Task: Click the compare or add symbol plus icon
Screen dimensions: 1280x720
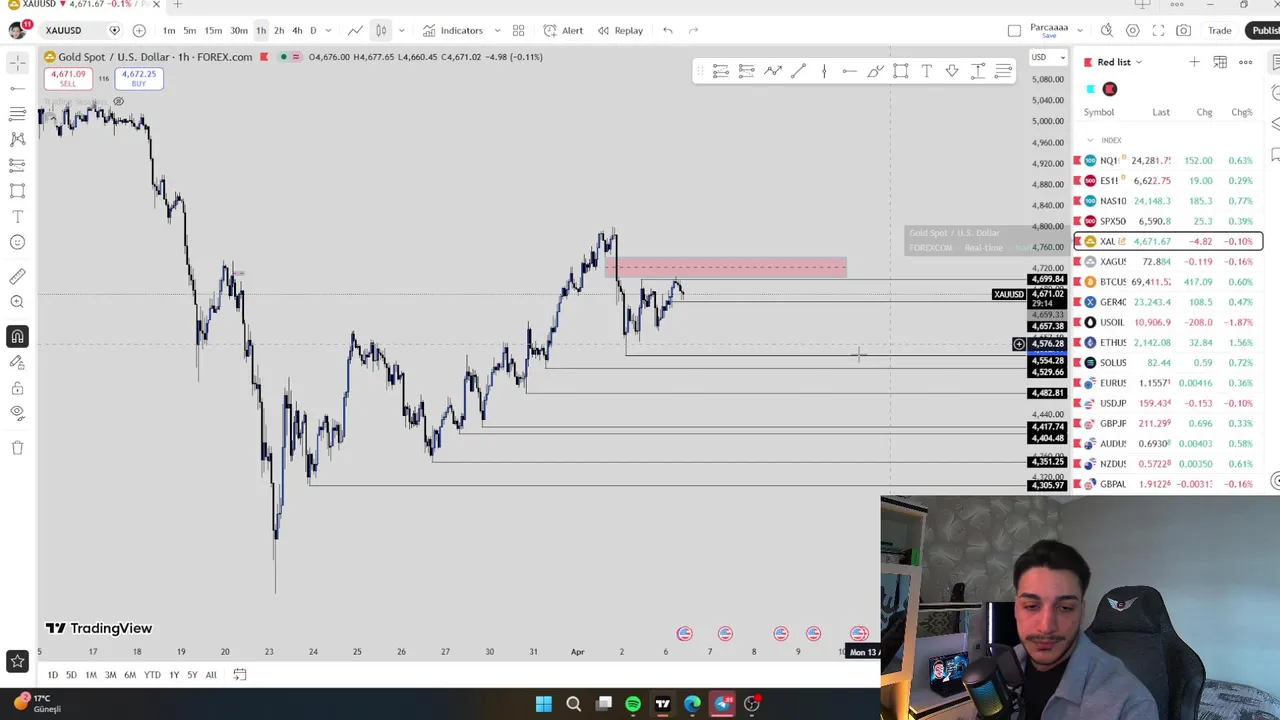Action: click(139, 30)
